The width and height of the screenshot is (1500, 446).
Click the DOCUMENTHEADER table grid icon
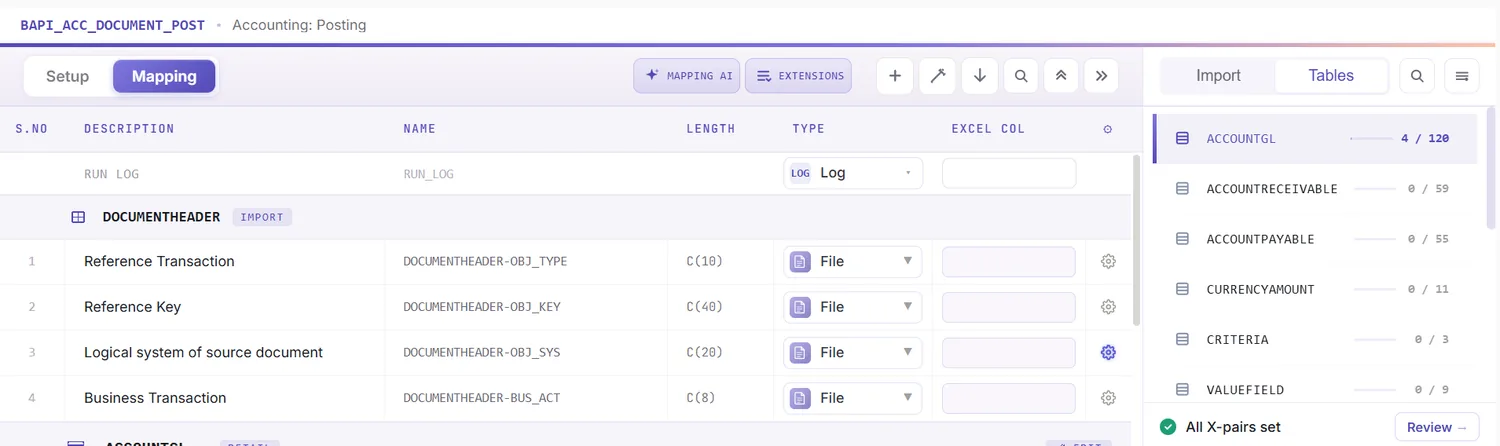[x=78, y=217]
